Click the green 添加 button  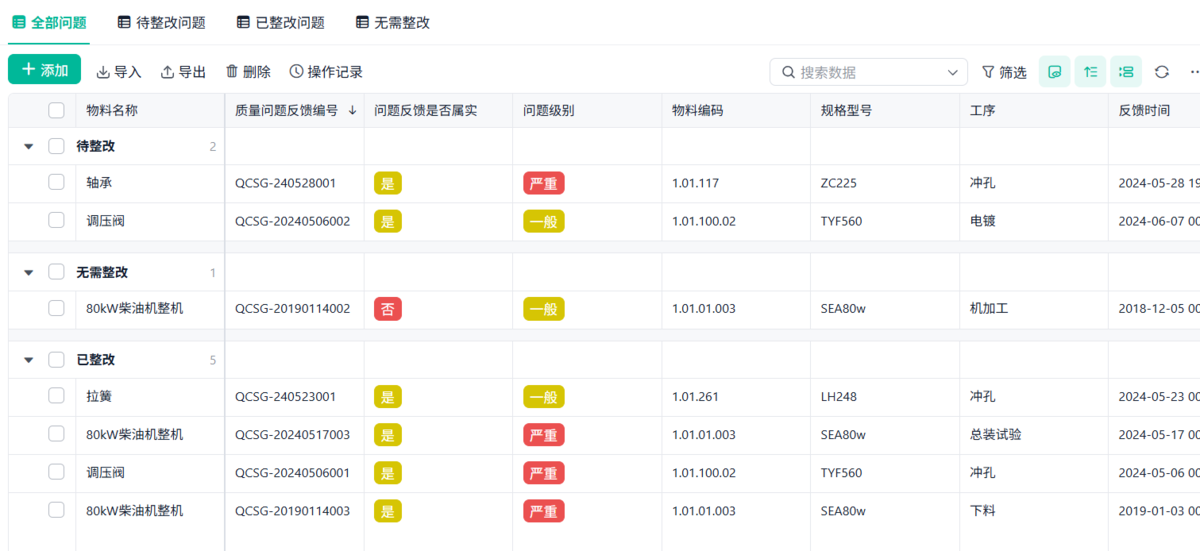click(45, 70)
